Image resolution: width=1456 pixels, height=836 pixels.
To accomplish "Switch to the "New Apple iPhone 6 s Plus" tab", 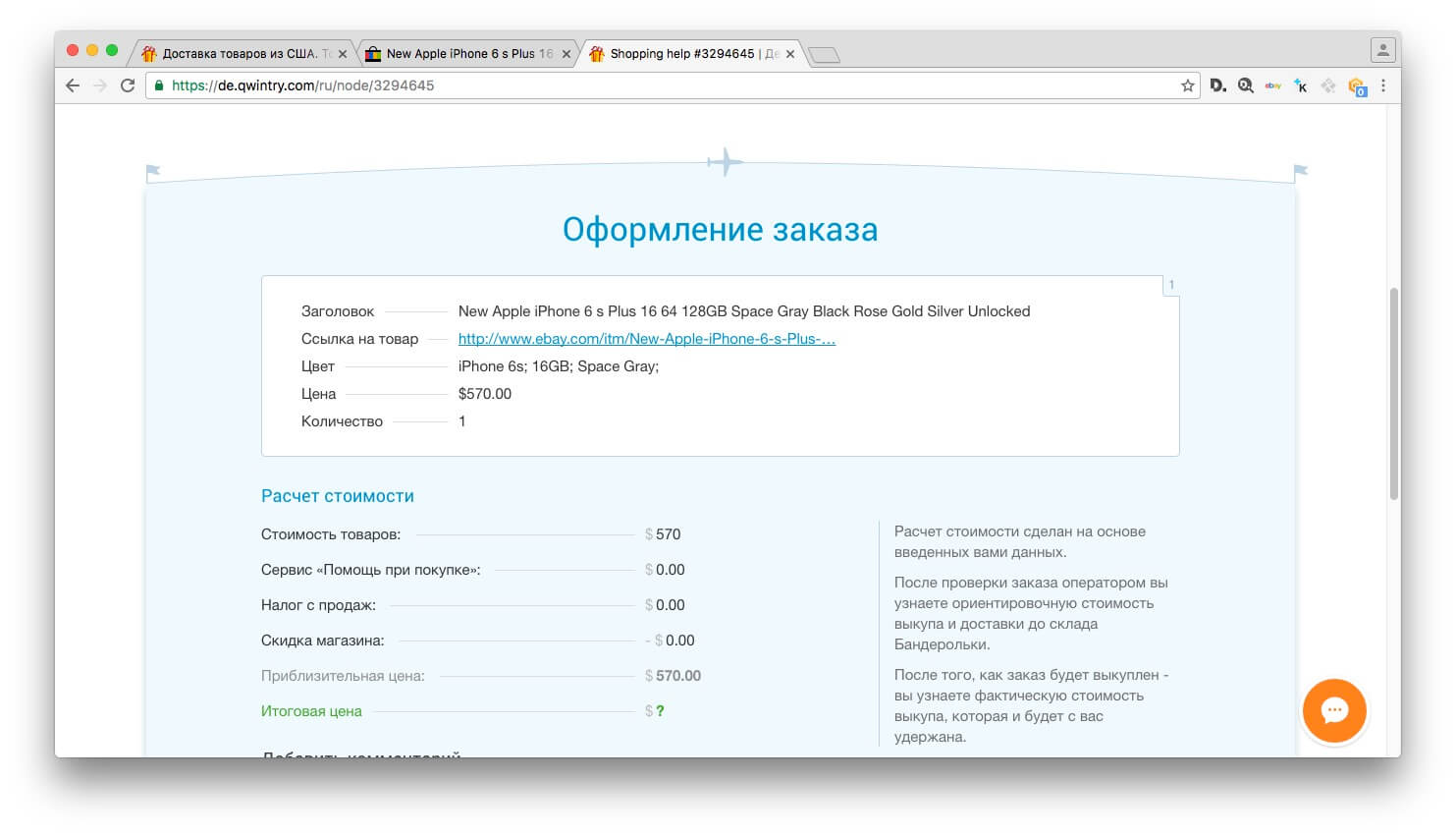I will (x=461, y=53).
